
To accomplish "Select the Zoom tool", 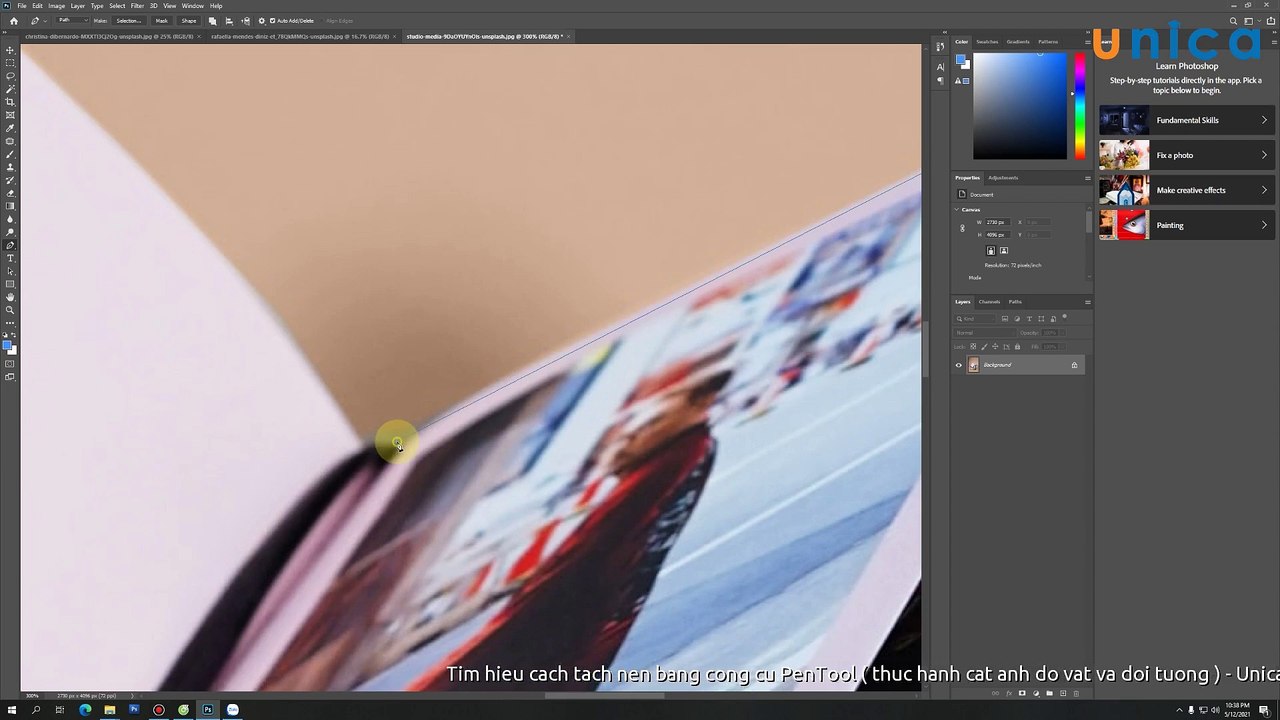I will click(x=10, y=310).
